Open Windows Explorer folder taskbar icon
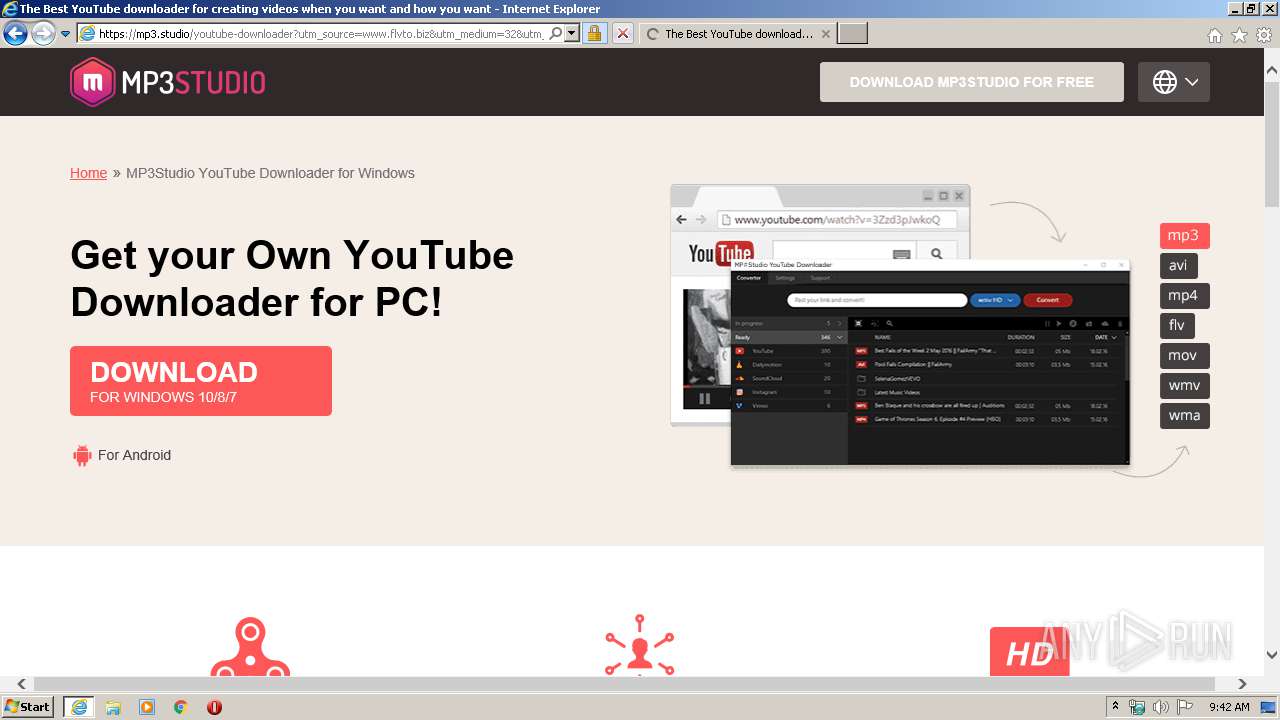The image size is (1280, 720). tap(113, 707)
